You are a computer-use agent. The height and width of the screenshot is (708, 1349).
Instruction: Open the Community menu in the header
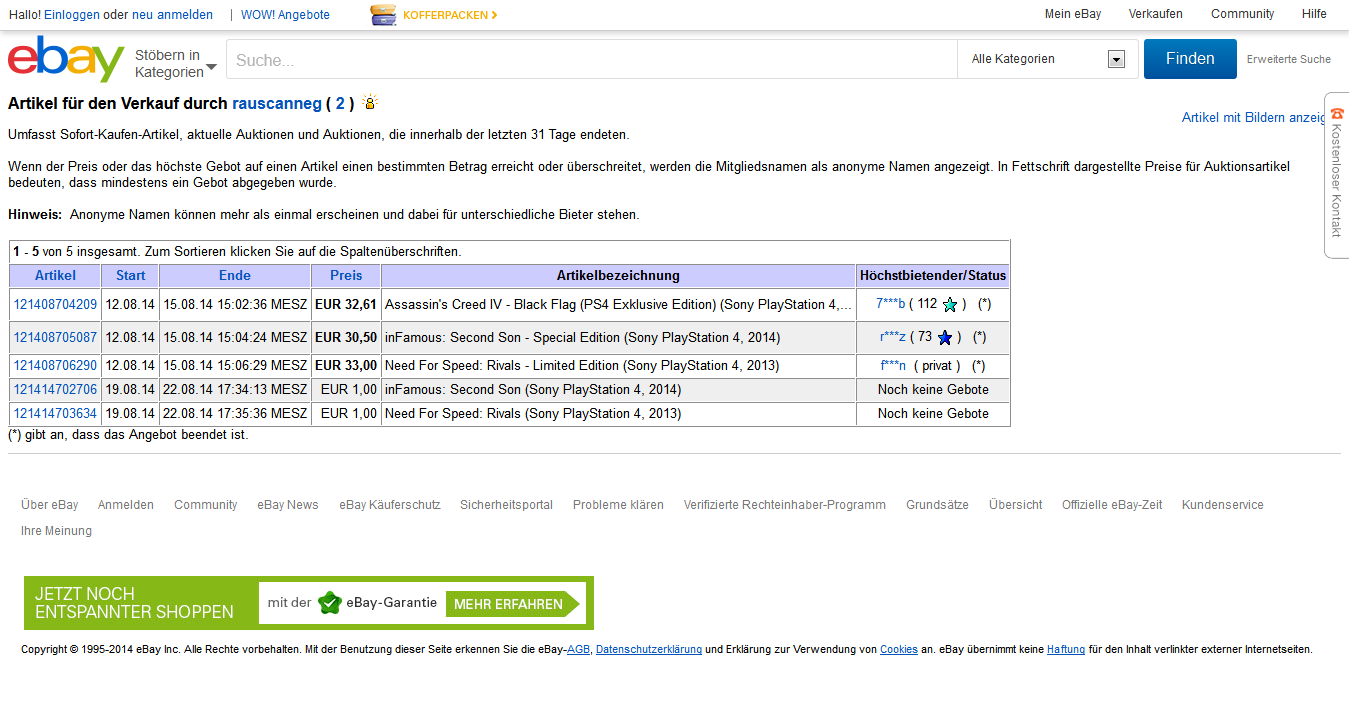(x=1243, y=14)
